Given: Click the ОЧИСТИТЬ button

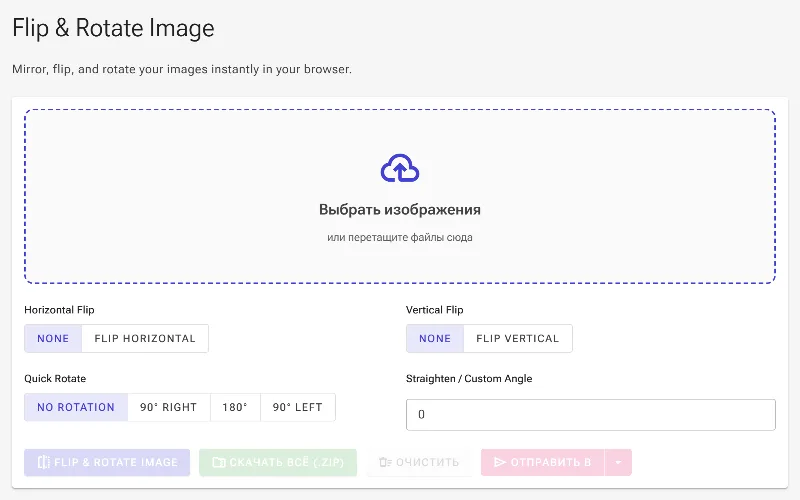Looking at the screenshot, I should [419, 462].
